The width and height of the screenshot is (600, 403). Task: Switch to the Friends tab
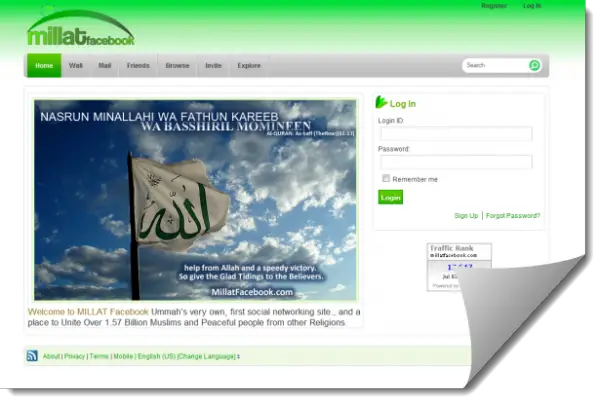pos(138,65)
